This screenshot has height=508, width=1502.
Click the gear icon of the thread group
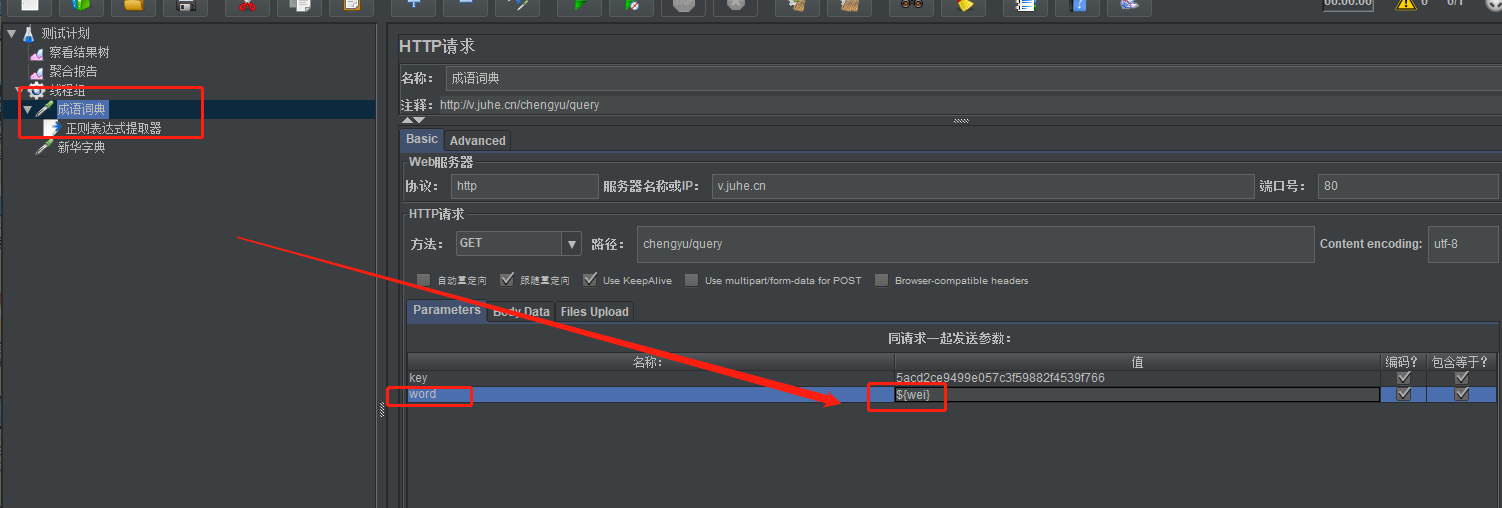tap(37, 90)
